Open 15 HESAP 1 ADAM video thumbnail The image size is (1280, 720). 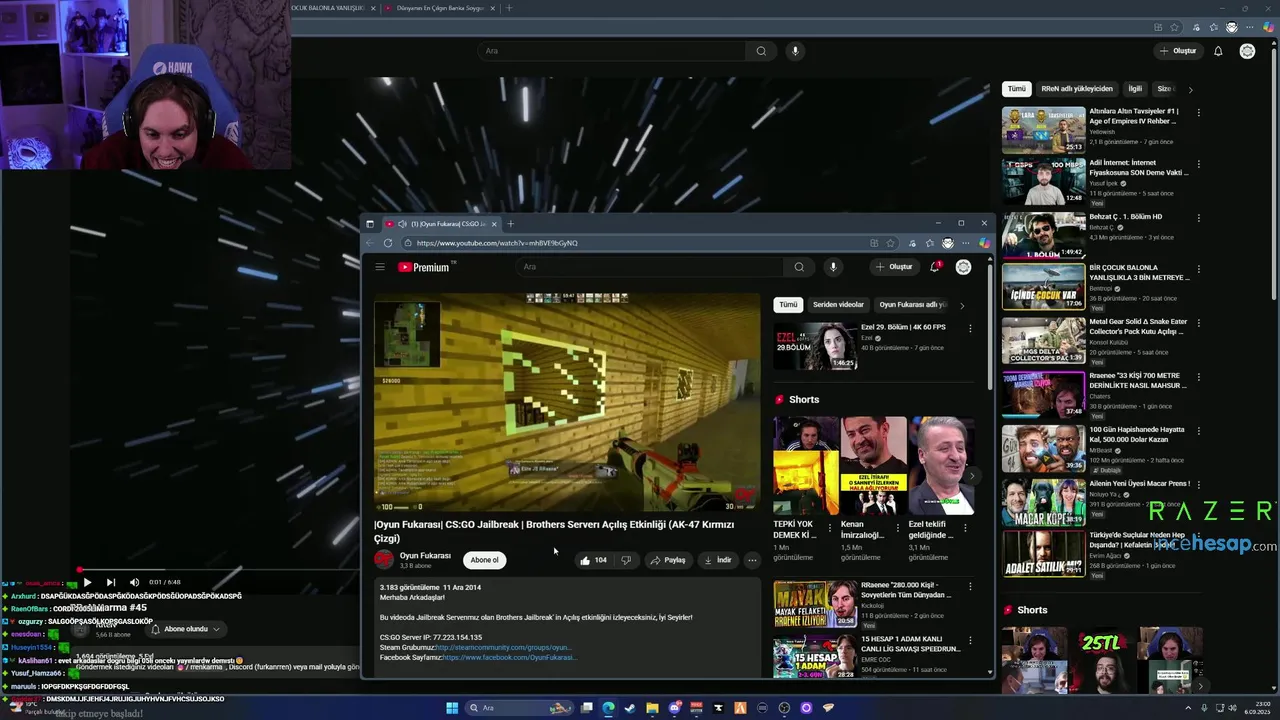coord(815,656)
